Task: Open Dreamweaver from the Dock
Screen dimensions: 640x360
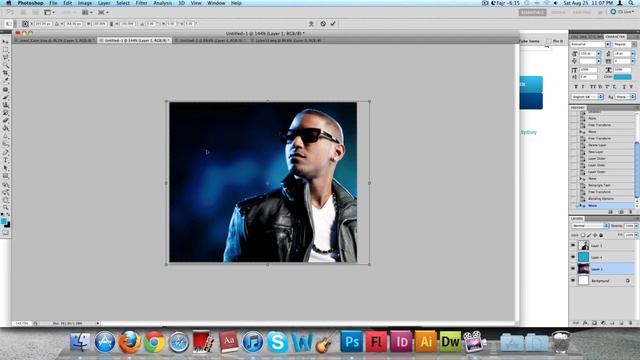Action: [450, 341]
